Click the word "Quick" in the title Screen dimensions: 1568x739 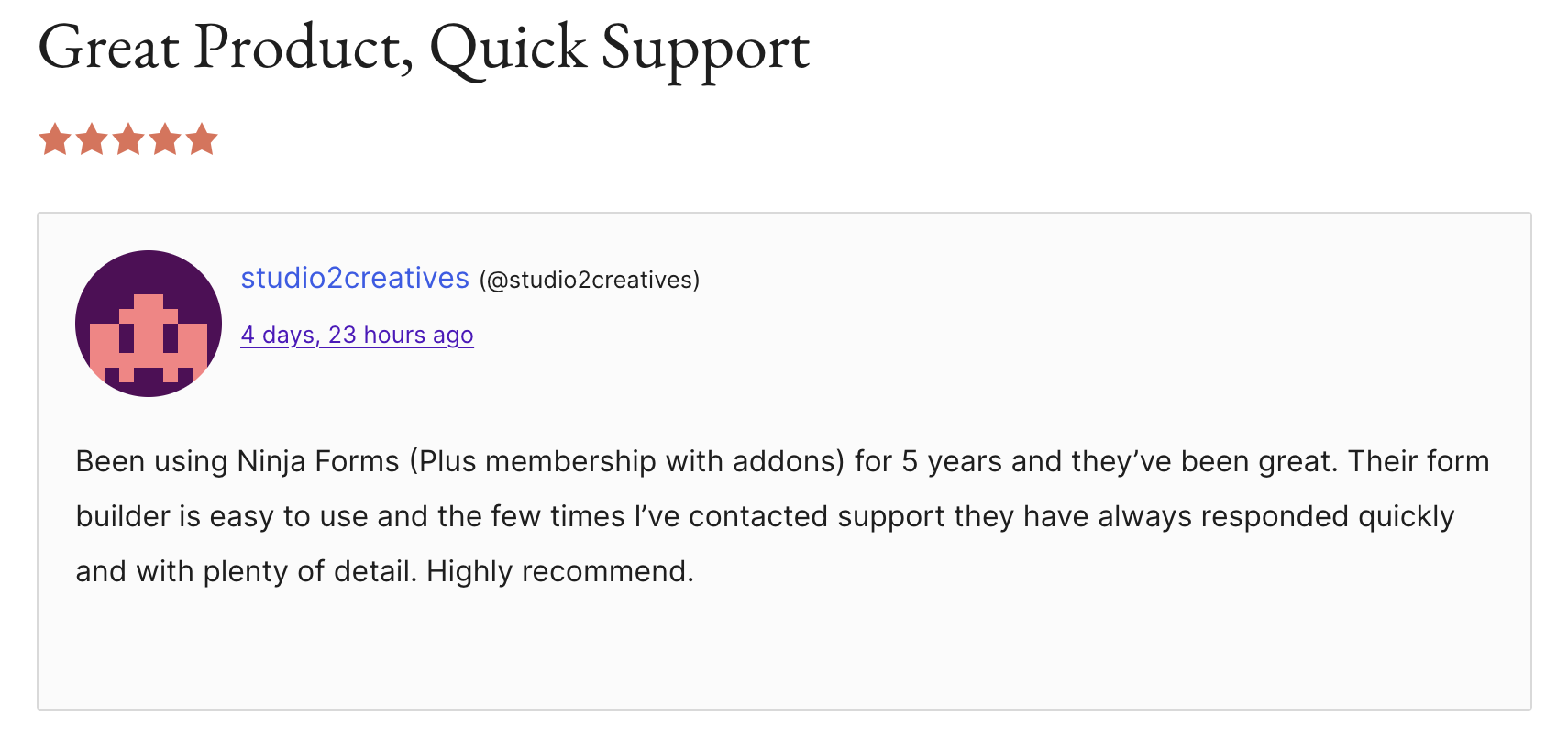pyautogui.click(x=508, y=48)
